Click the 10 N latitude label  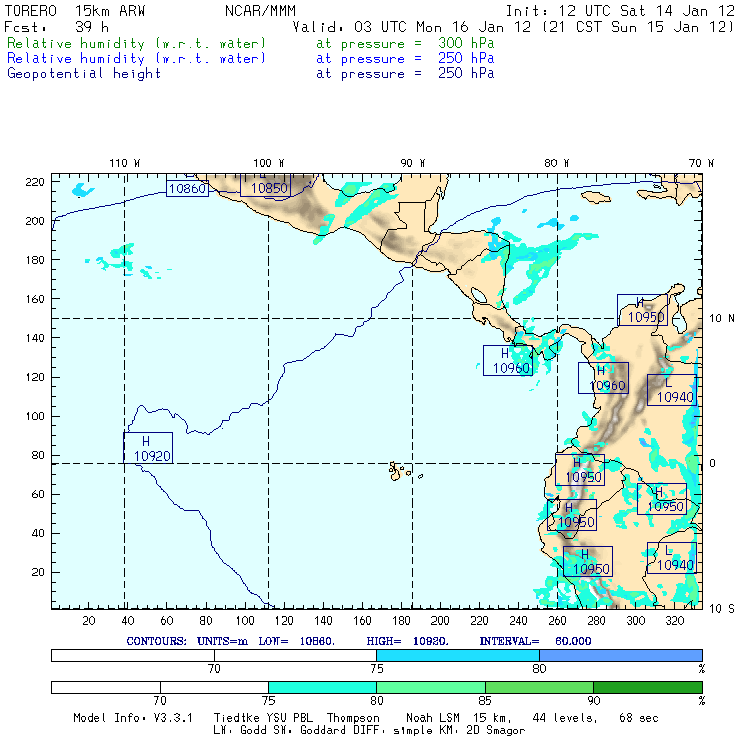pyautogui.click(x=723, y=318)
